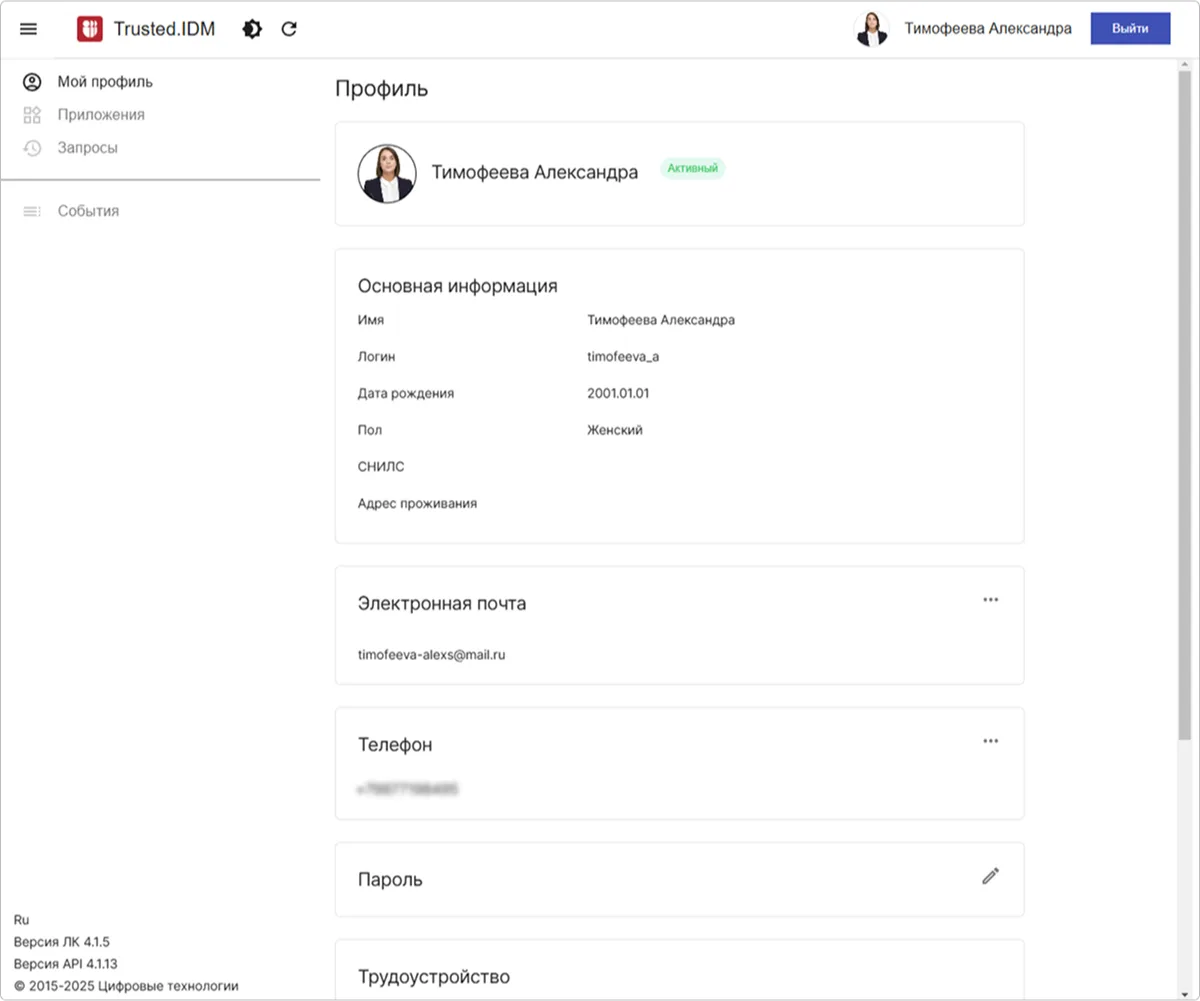Open Мой профиль in sidebar
Screen dimensions: 1200x1001
point(105,82)
